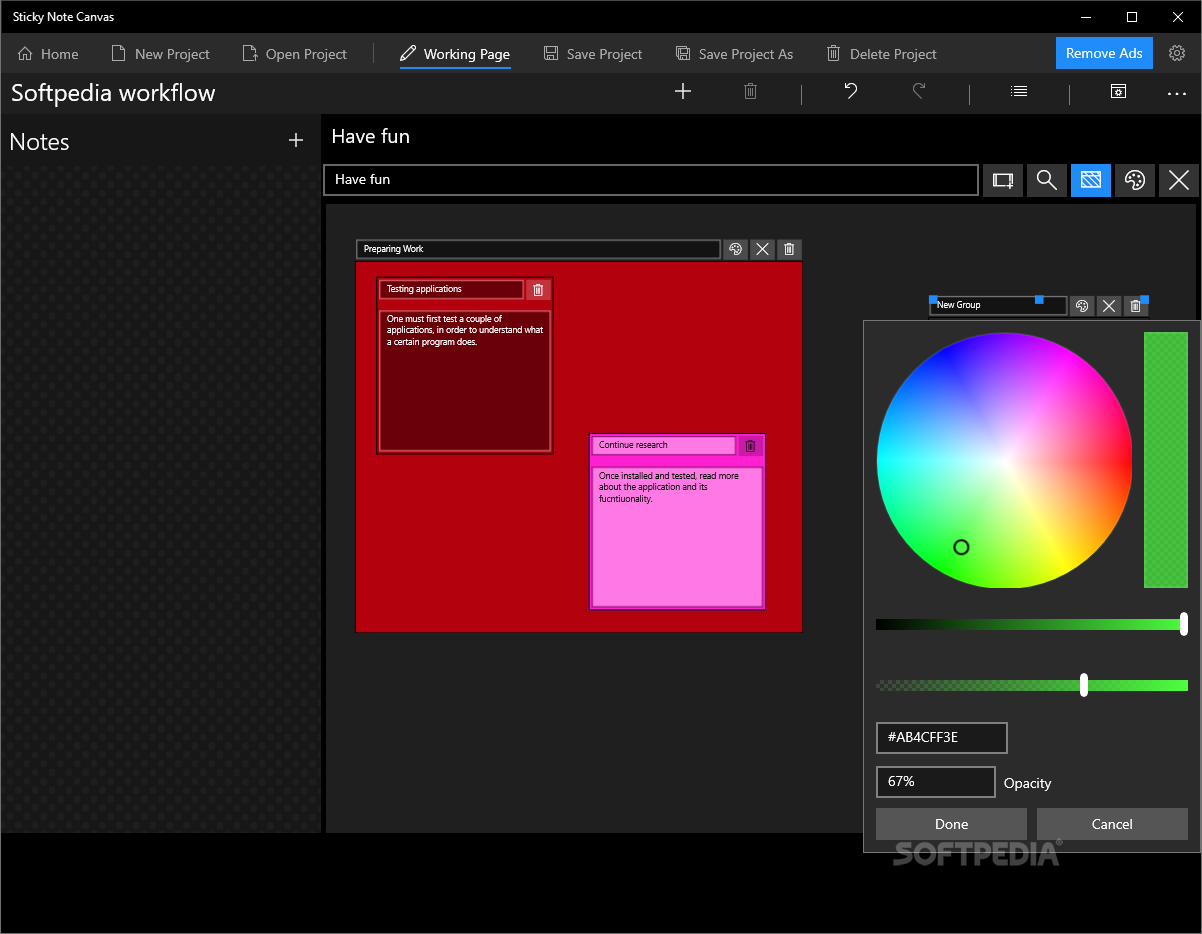Edit the New Group title field
1202x934 pixels.
click(998, 305)
